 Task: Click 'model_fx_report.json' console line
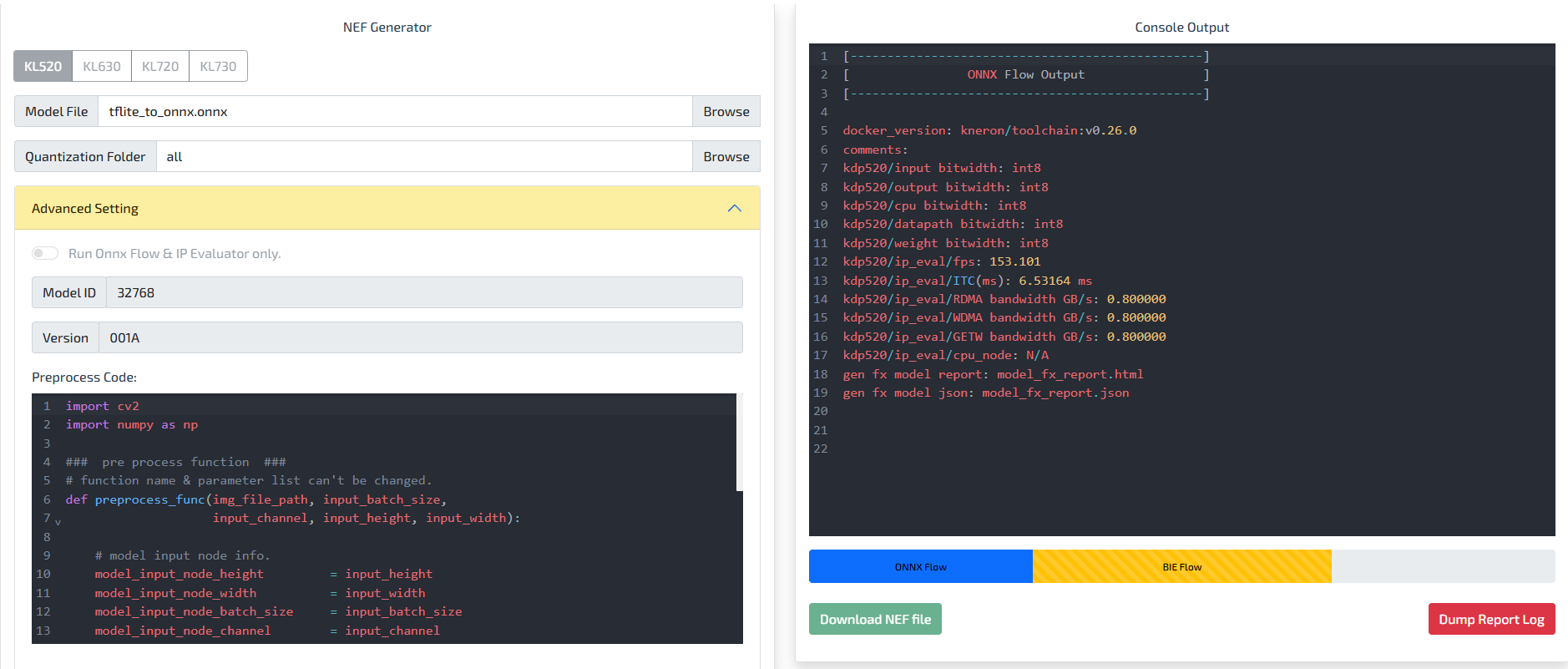pos(986,393)
